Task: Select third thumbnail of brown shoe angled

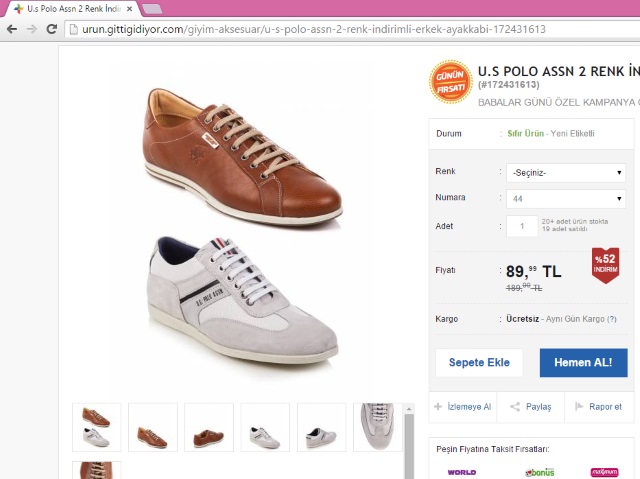Action: point(209,427)
